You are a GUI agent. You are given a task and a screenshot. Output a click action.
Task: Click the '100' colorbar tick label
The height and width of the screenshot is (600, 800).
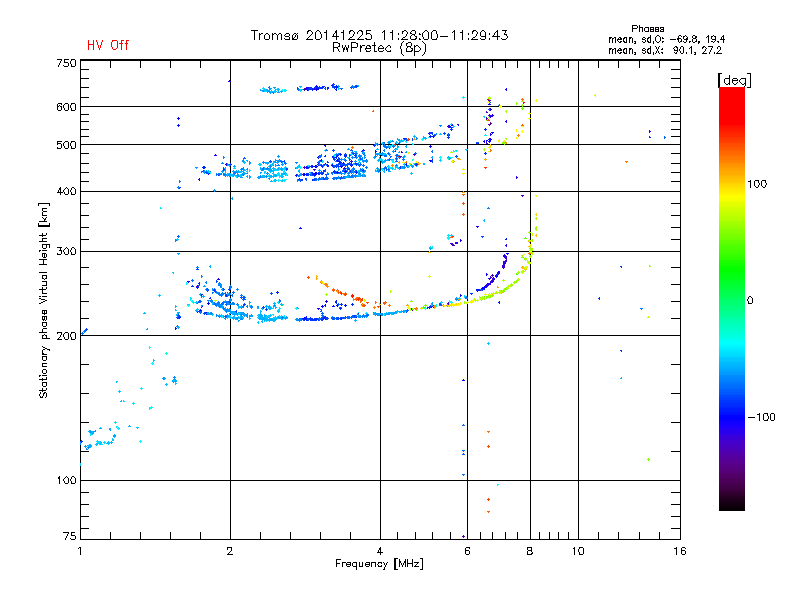757,184
